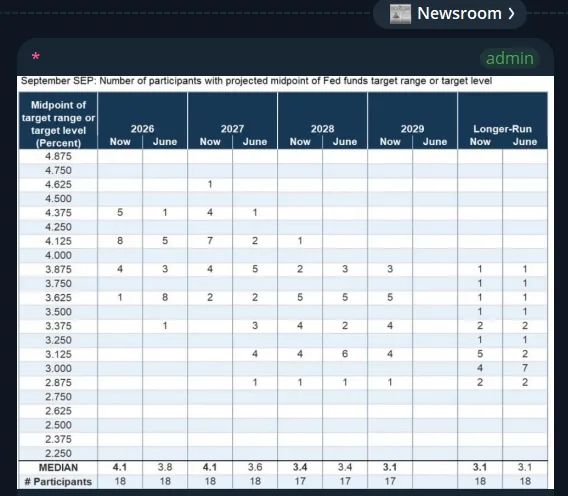The width and height of the screenshot is (568, 496).
Task: Click the '7' in 2027 Now, 4.125 row
Action: [210, 241]
